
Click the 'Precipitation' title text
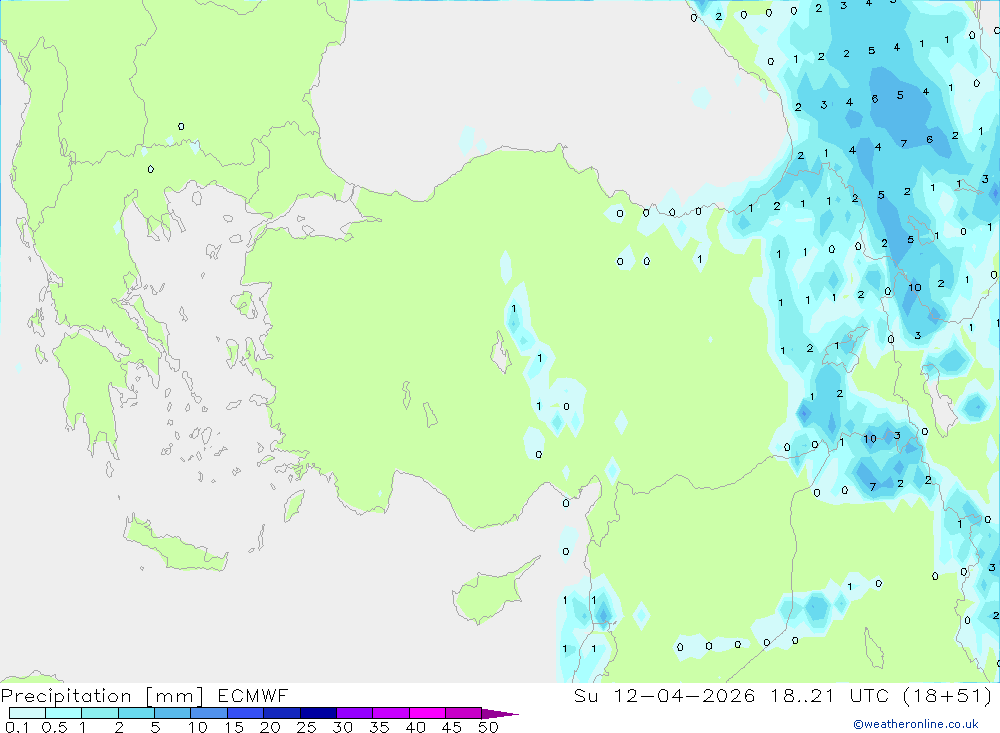click(x=66, y=696)
